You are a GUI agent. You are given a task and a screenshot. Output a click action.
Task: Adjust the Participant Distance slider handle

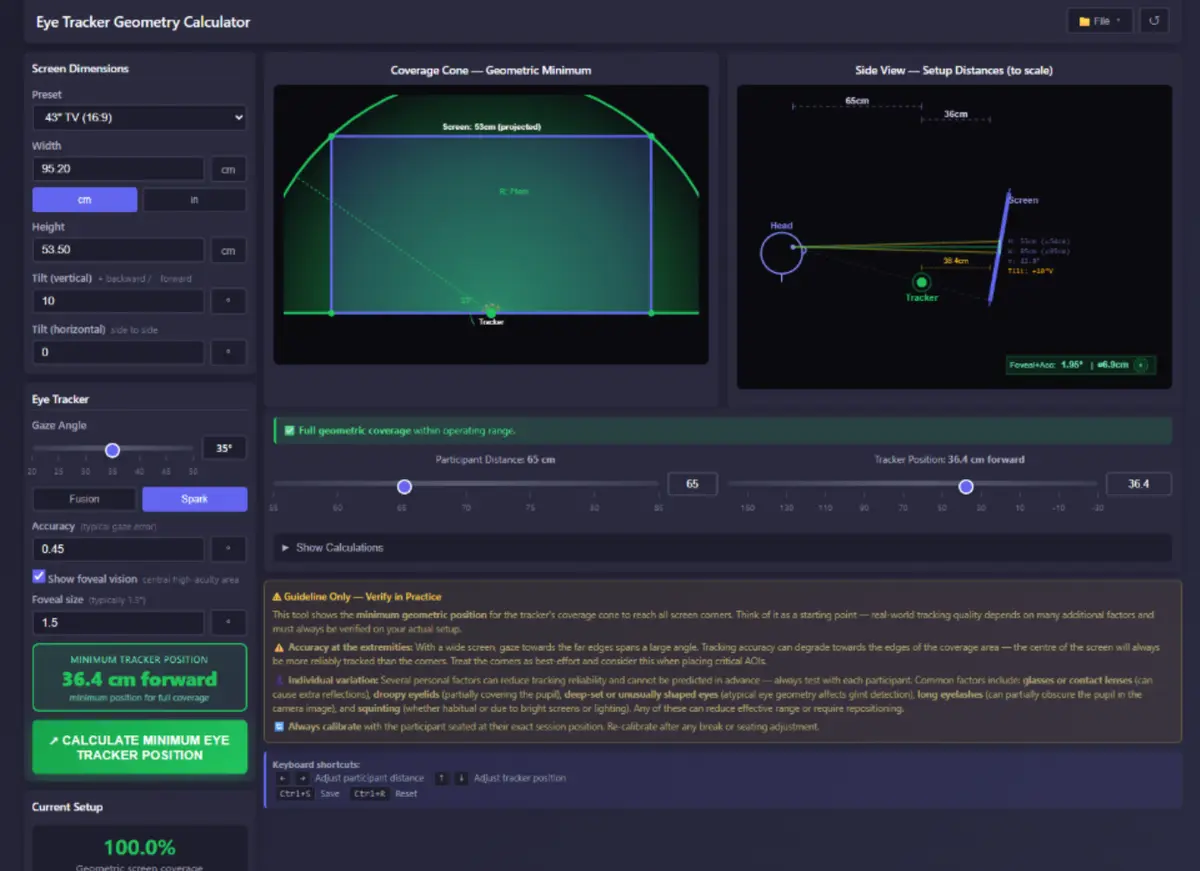coord(404,486)
